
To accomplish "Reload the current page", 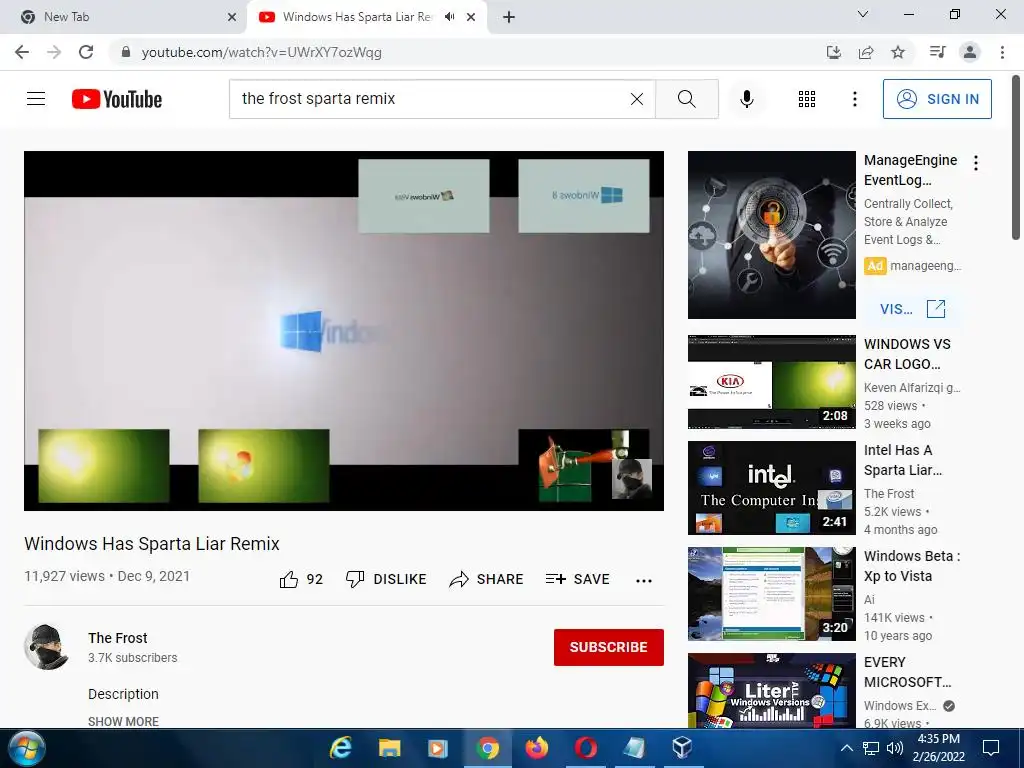I will [86, 52].
